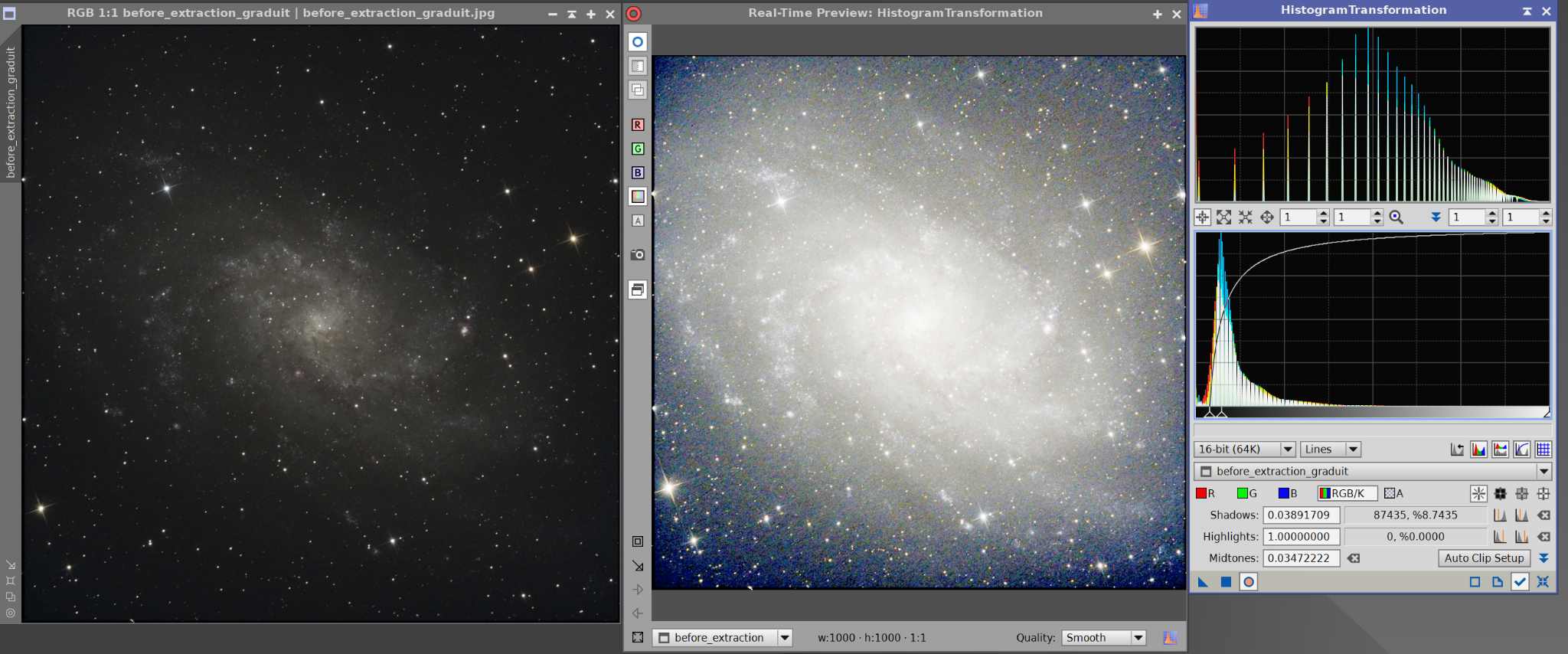Click second zoom value field in upper toolbar
This screenshot has width=1568, height=654.
[x=1352, y=217]
